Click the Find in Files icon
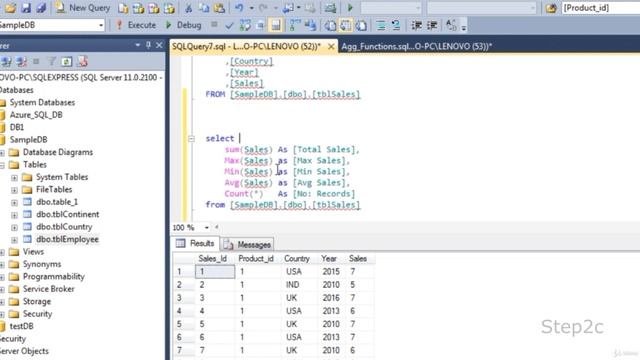Image resolution: width=640 pixels, height=360 pixels. pos(551,8)
